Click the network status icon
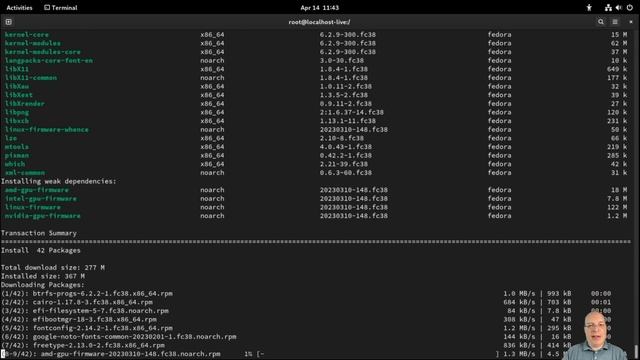 pos(608,8)
